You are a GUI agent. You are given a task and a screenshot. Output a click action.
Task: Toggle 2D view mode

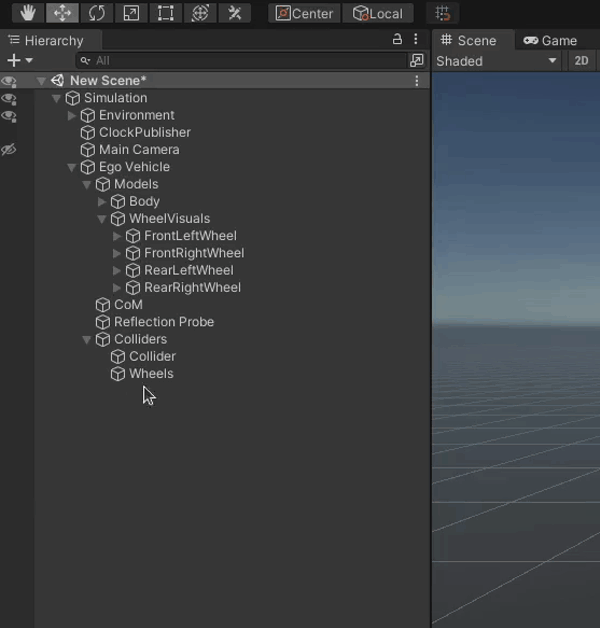[x=581, y=61]
